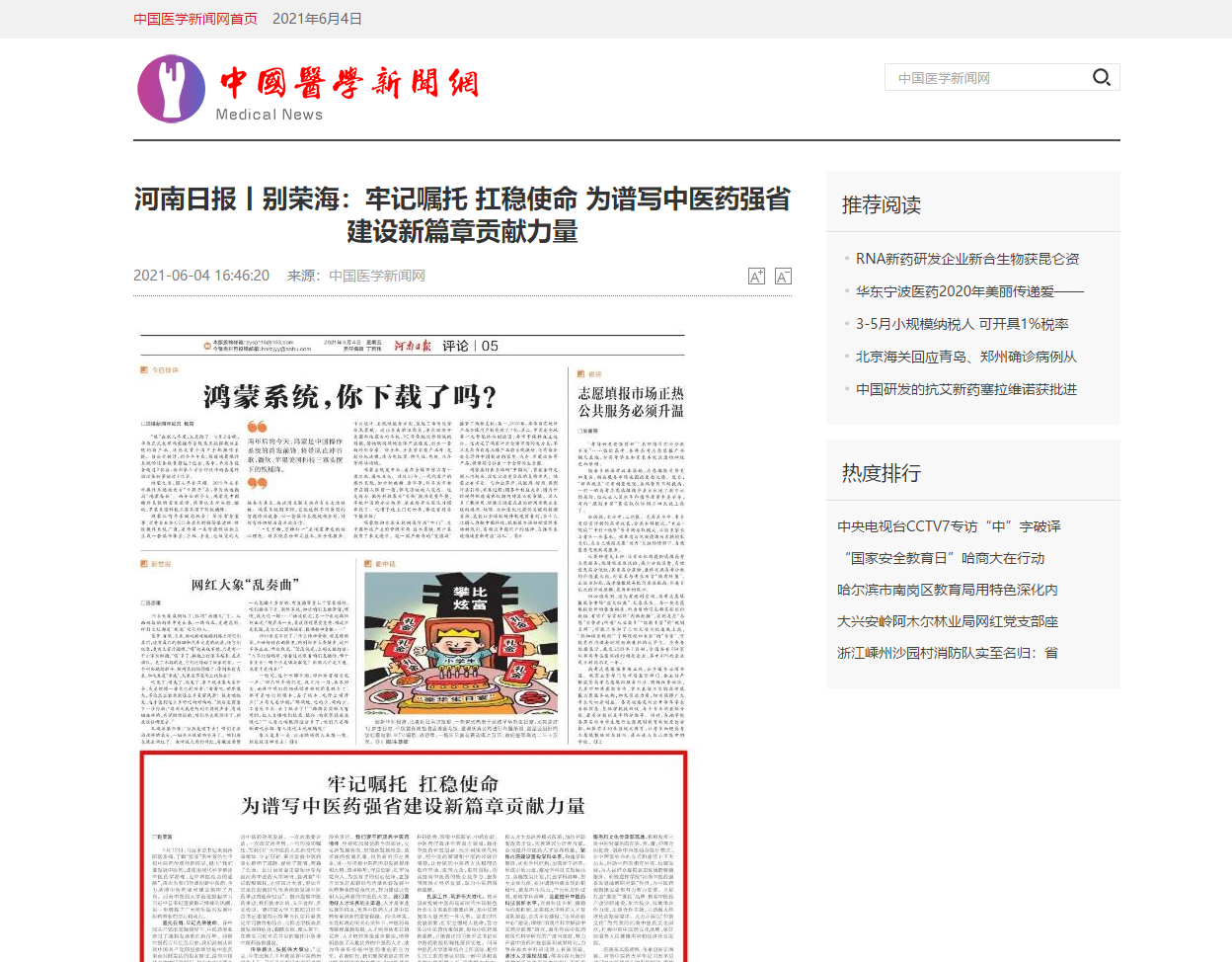Open article 华东宁波医药2020年美丽传递爱

(x=968, y=291)
